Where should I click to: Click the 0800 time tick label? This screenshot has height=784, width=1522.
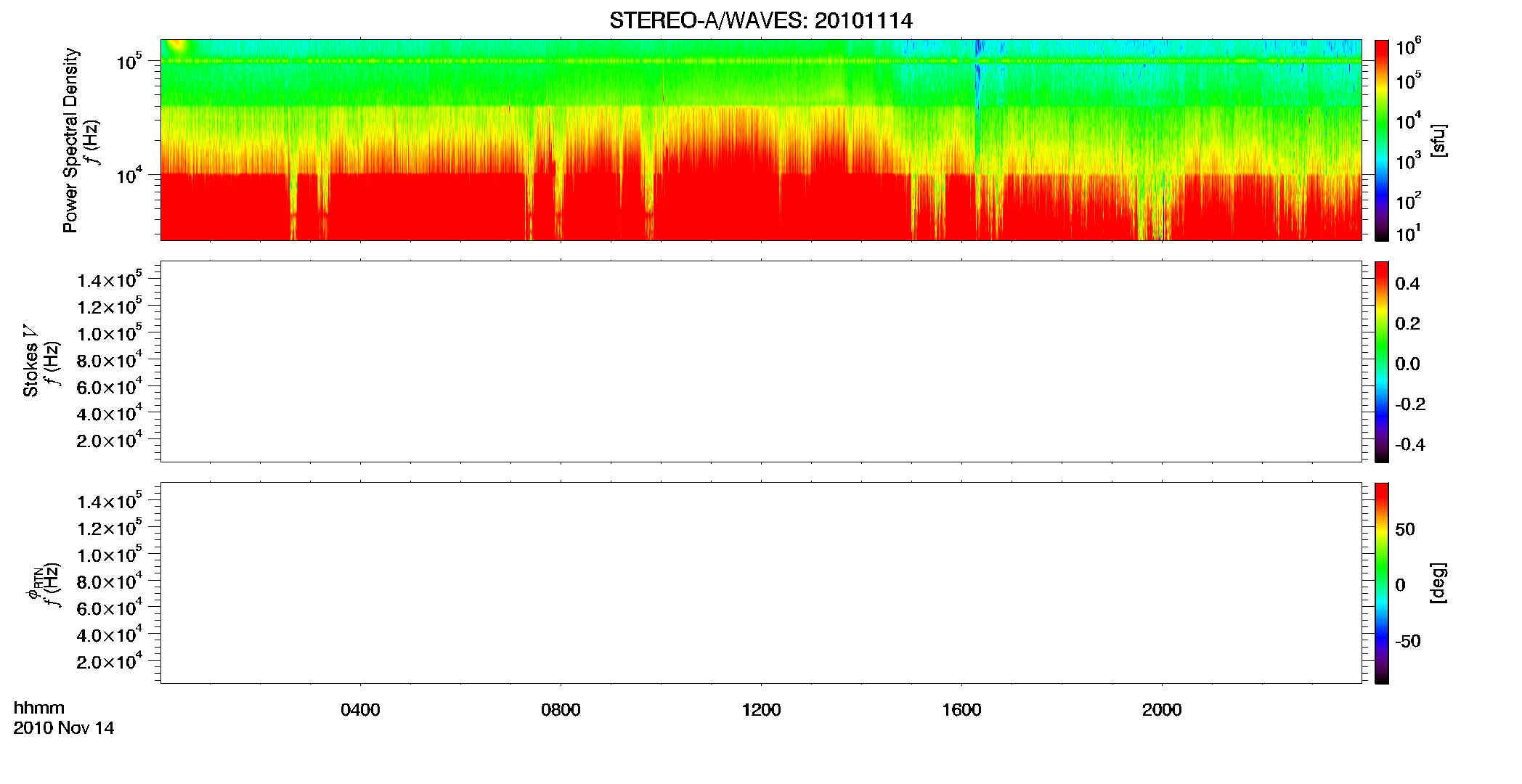pyautogui.click(x=561, y=710)
